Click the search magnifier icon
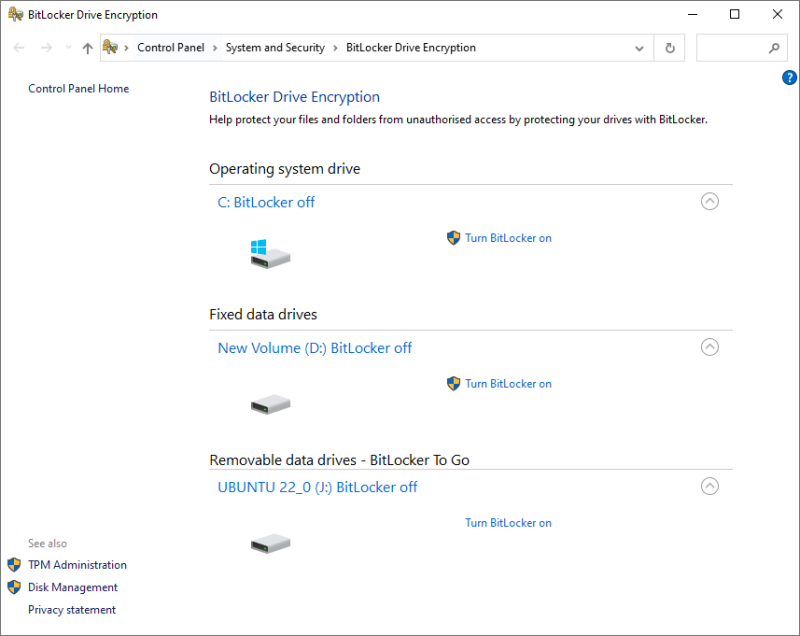800x636 pixels. (773, 48)
